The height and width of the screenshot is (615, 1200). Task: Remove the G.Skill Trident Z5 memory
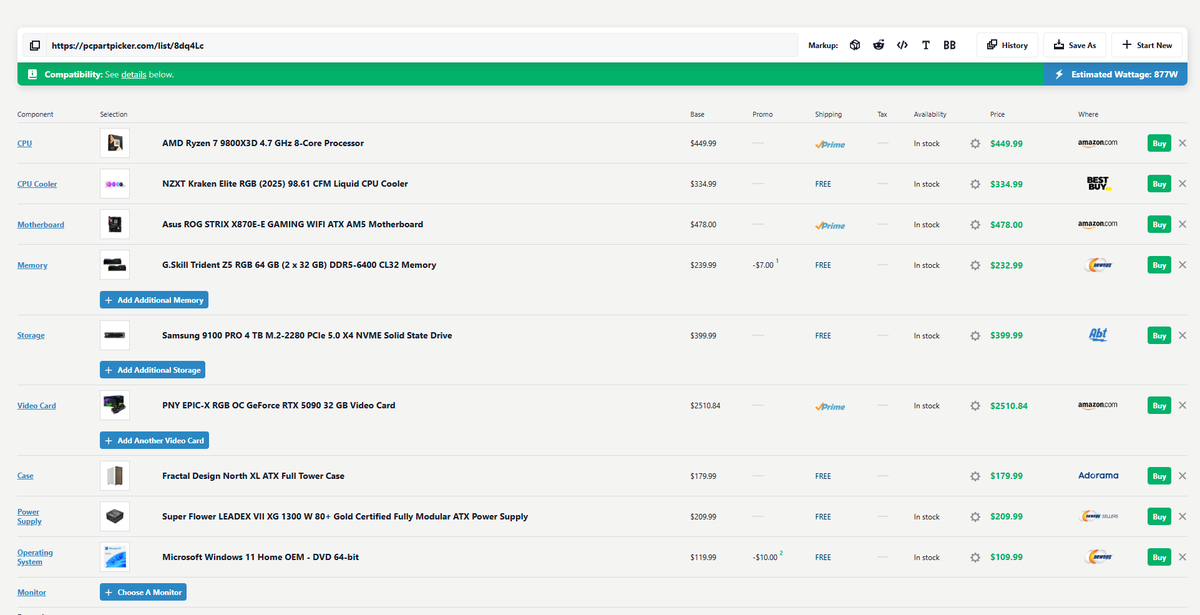coord(1183,265)
